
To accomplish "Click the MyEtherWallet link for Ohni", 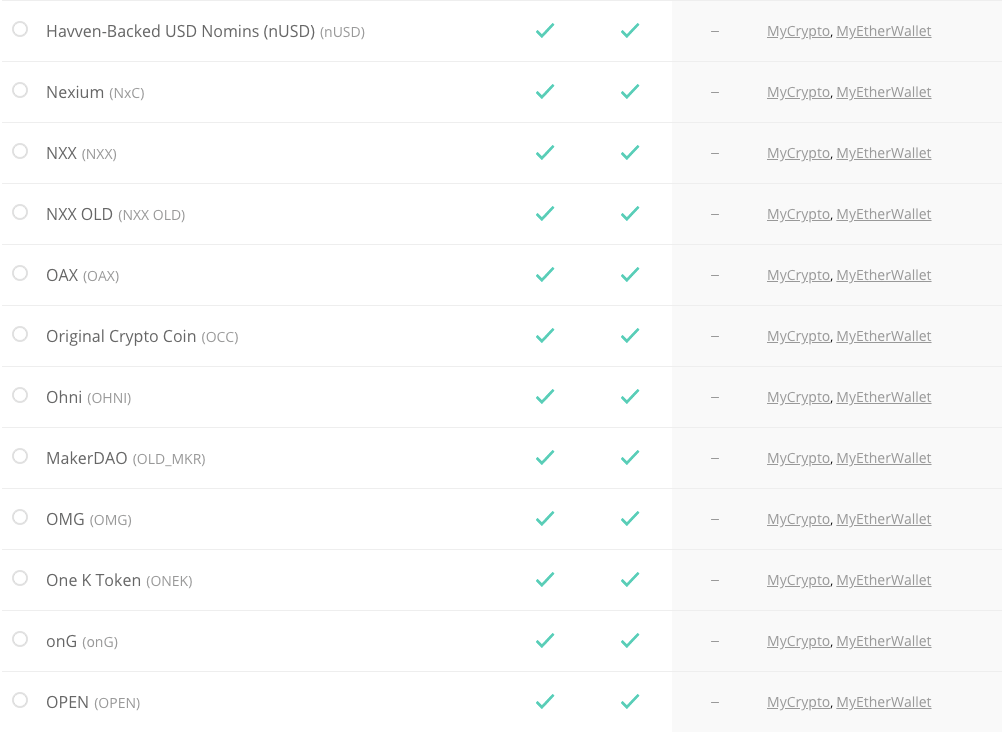I will click(x=884, y=397).
